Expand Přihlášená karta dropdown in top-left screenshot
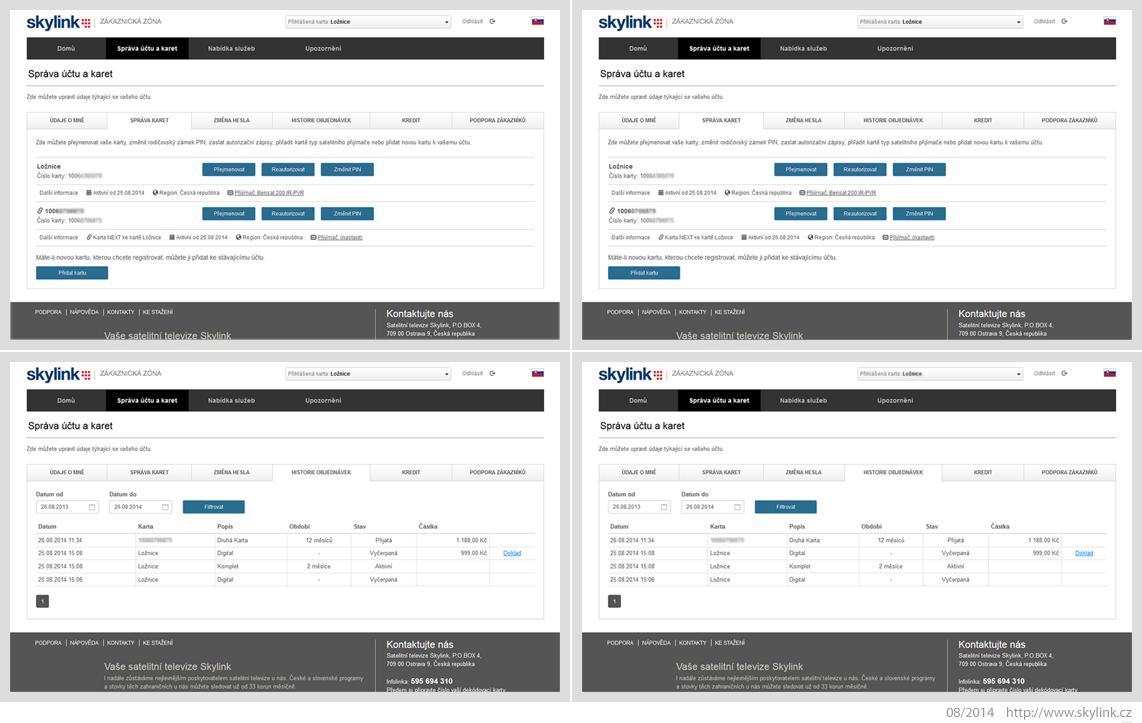 tap(368, 22)
